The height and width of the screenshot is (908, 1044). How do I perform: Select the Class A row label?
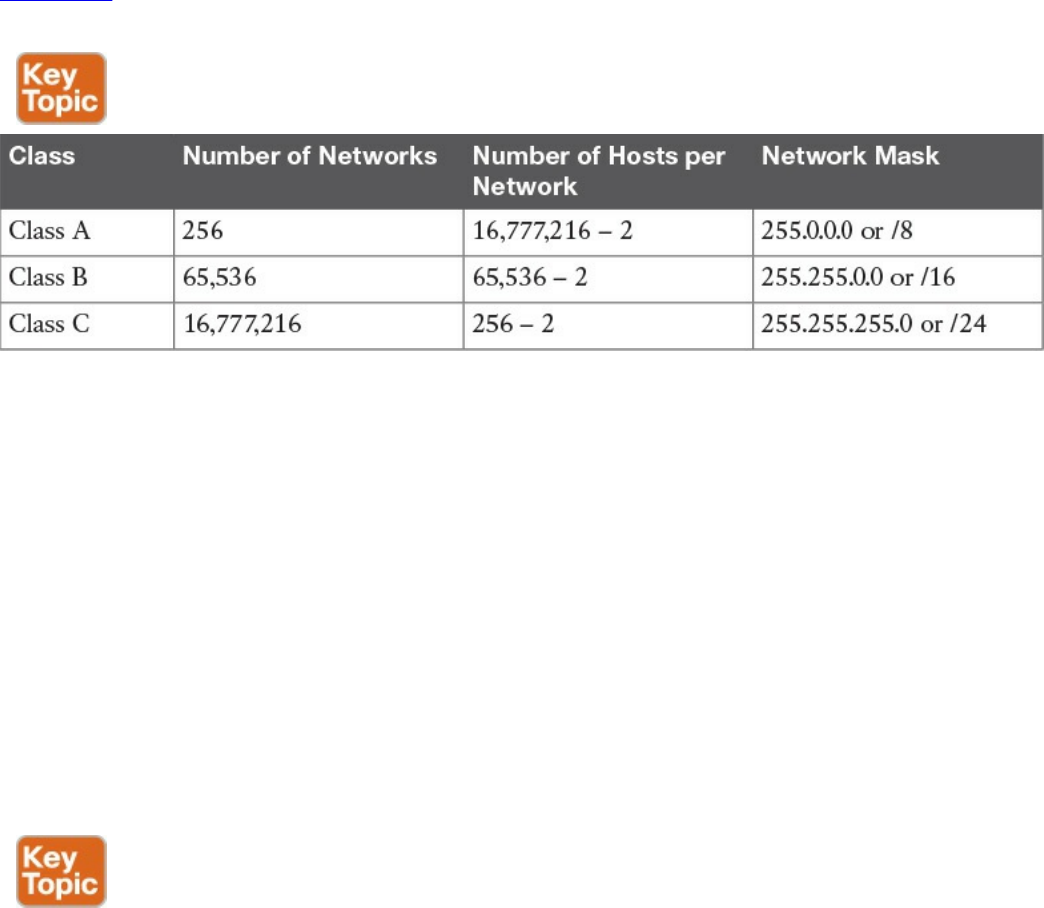point(87,232)
